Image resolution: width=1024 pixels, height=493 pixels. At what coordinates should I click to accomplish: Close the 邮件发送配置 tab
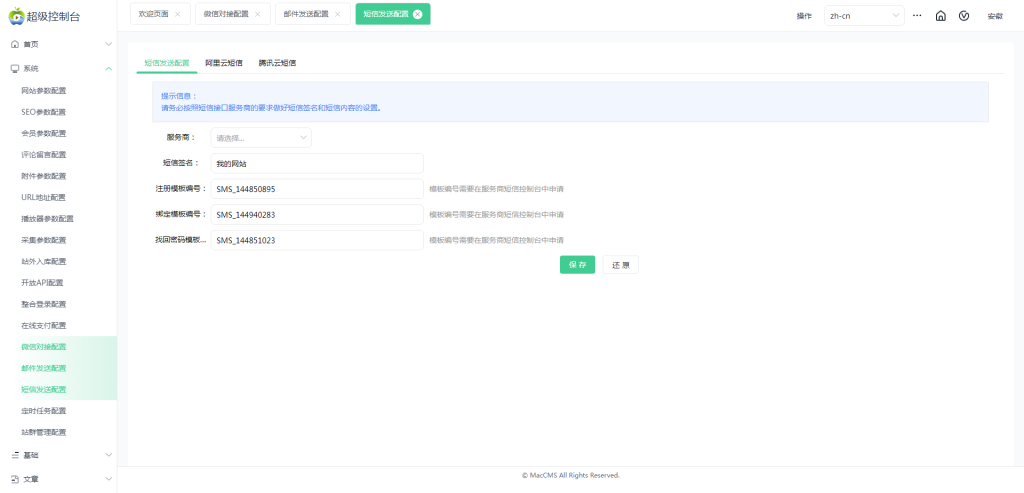coord(337,14)
